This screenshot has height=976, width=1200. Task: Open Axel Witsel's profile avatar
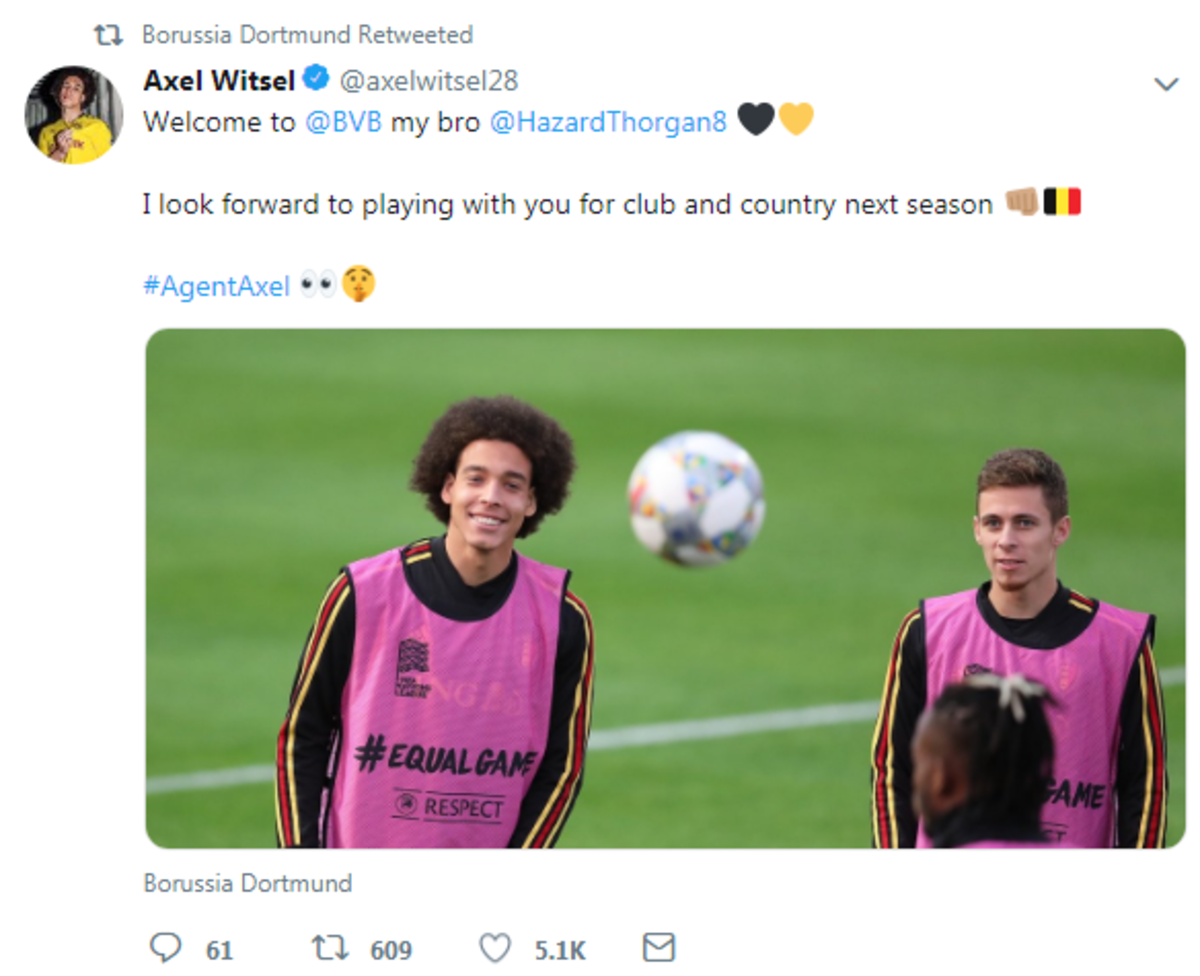coord(73,115)
